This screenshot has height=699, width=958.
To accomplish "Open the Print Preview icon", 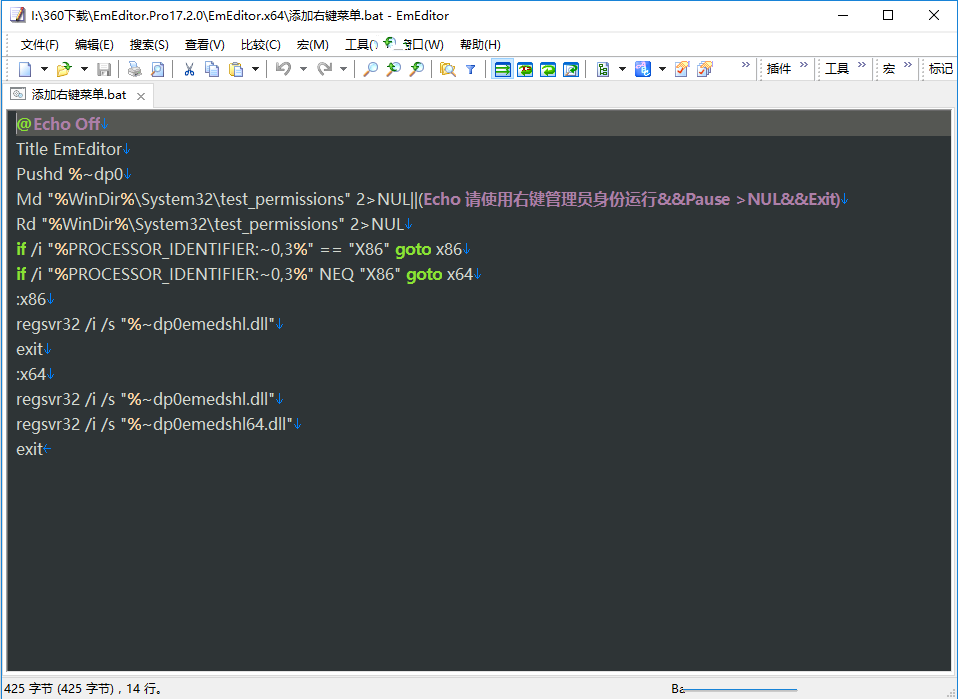I will pos(157,69).
